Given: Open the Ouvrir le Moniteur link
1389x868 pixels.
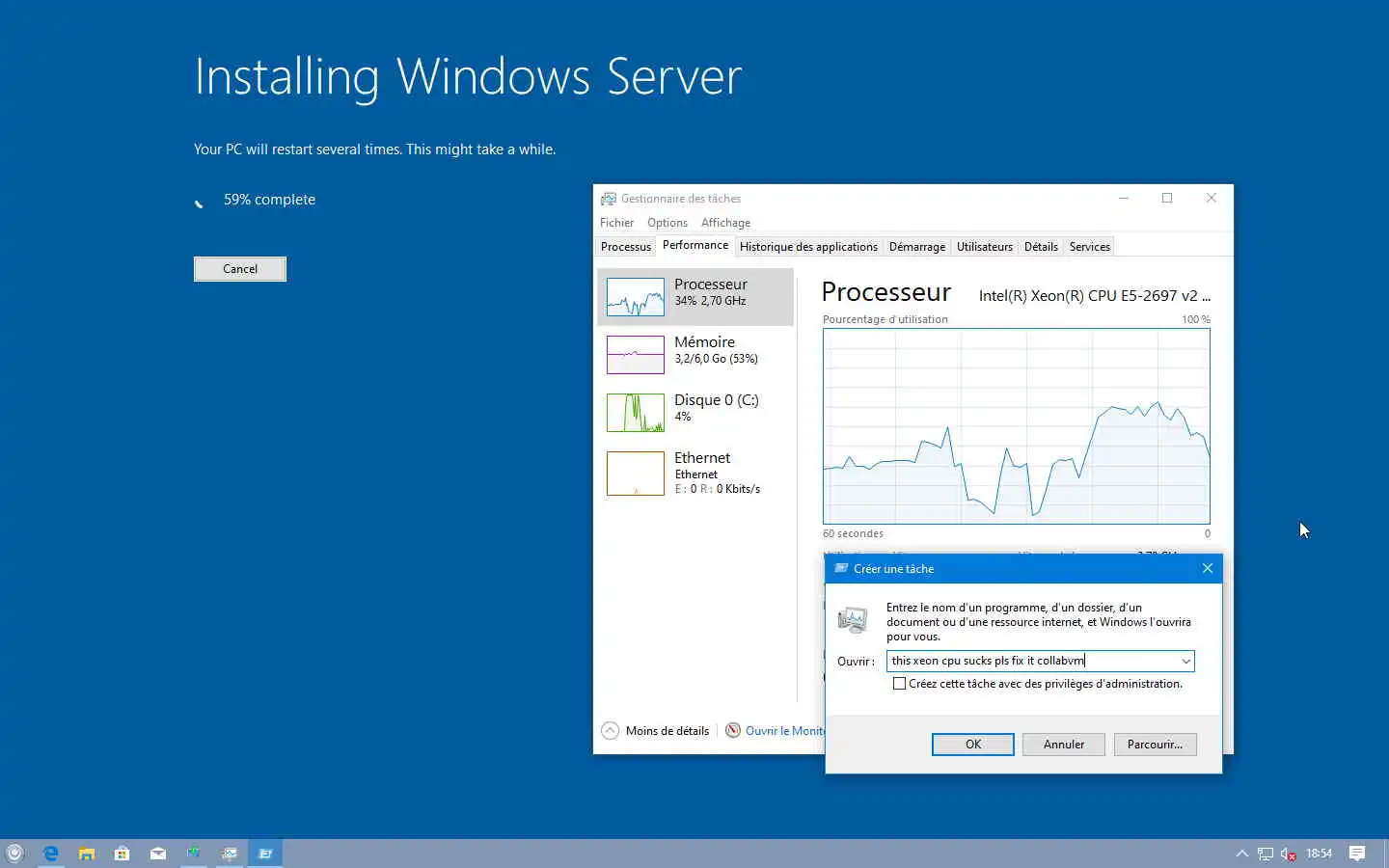Looking at the screenshot, I should [x=785, y=731].
